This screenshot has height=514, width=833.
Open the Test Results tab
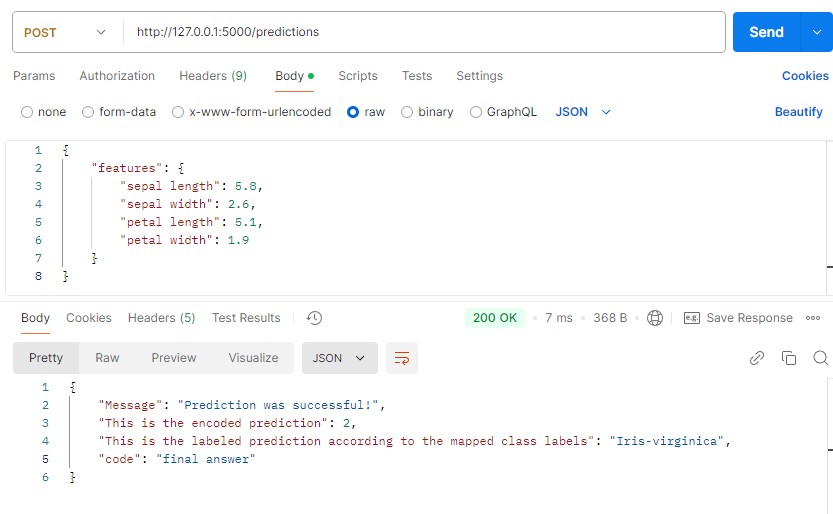coord(246,318)
